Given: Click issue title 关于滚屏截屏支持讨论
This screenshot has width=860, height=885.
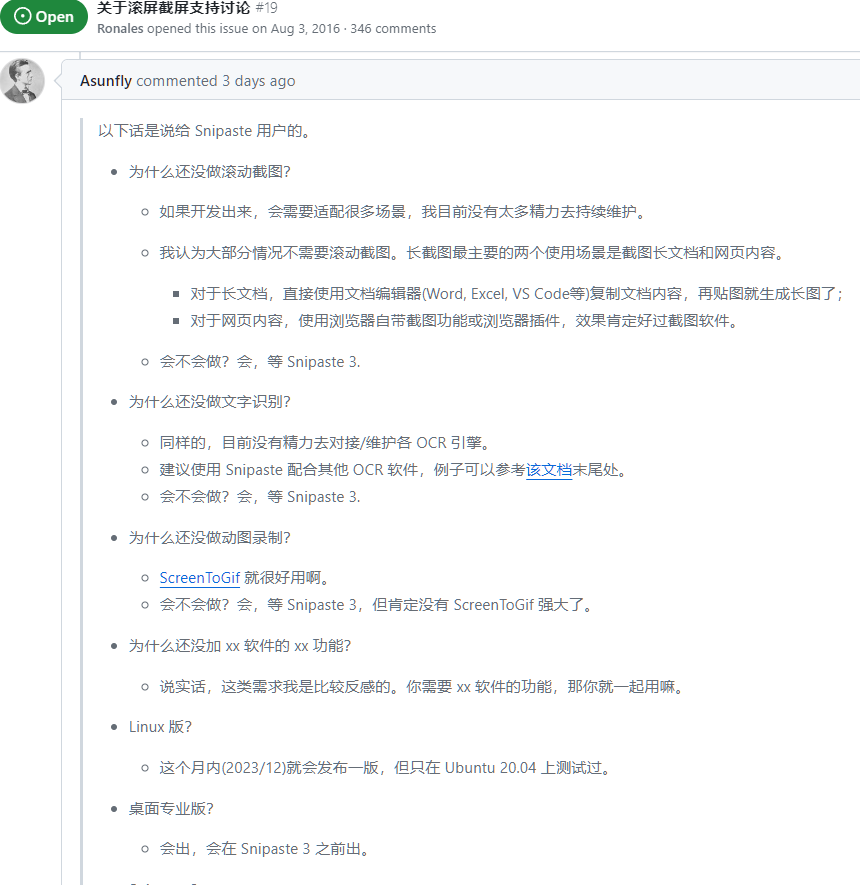Looking at the screenshot, I should click(x=173, y=8).
